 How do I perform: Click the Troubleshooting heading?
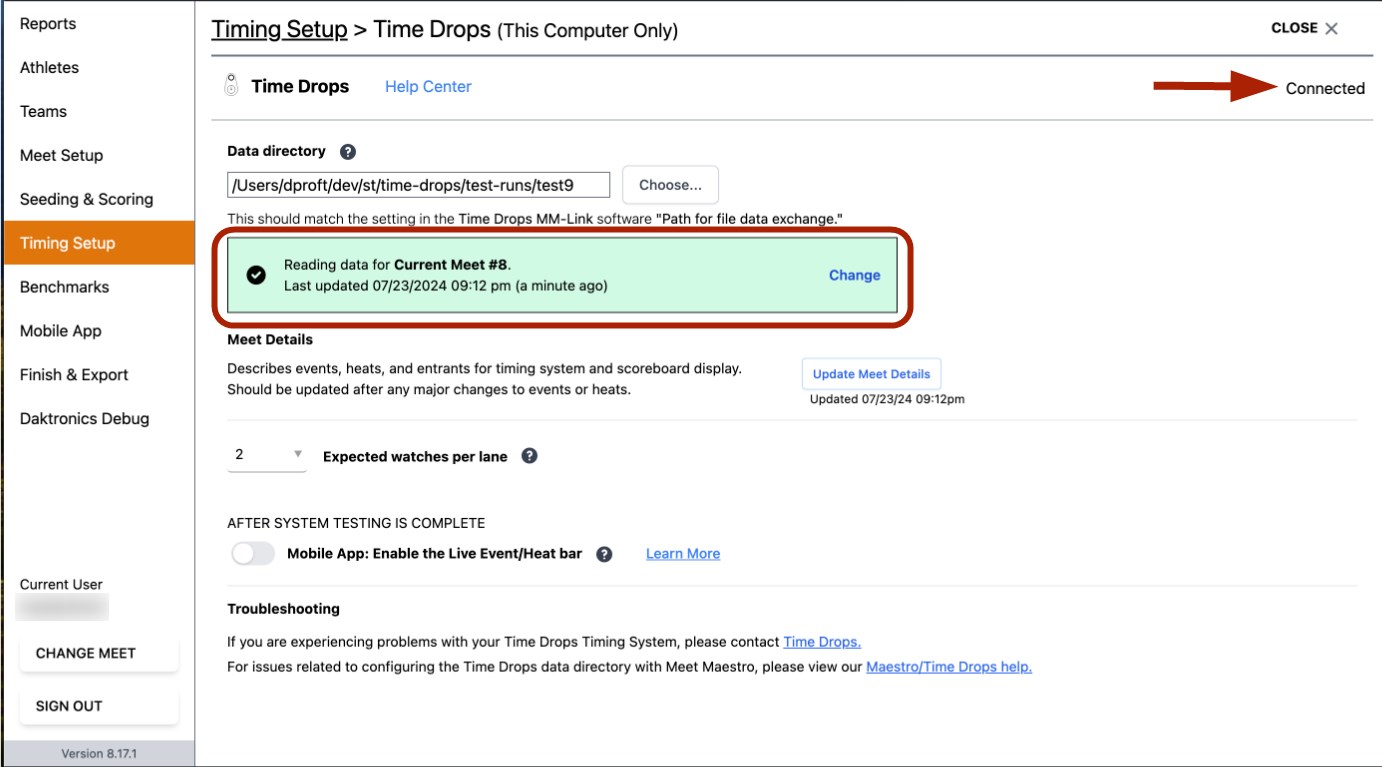(x=283, y=608)
